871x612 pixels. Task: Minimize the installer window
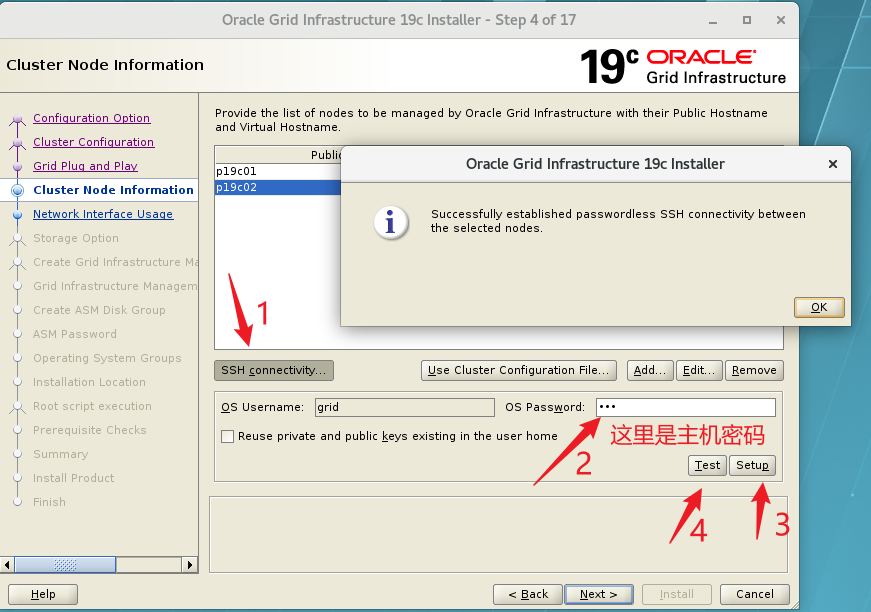point(713,21)
